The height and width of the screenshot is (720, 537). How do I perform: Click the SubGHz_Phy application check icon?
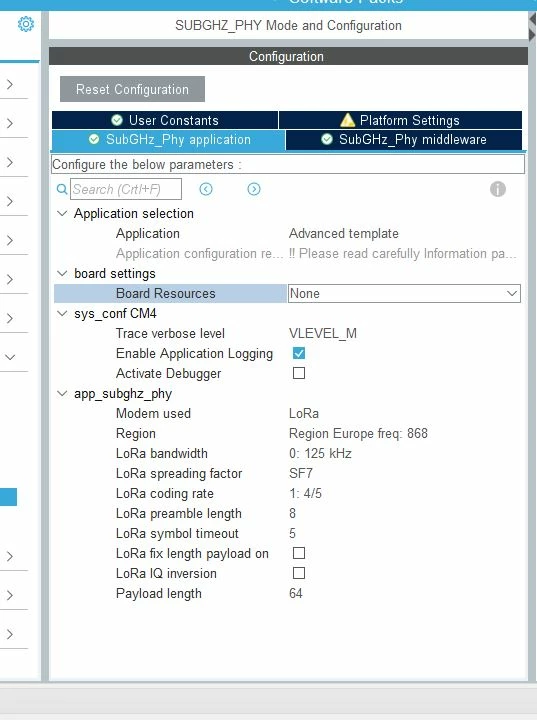94,139
